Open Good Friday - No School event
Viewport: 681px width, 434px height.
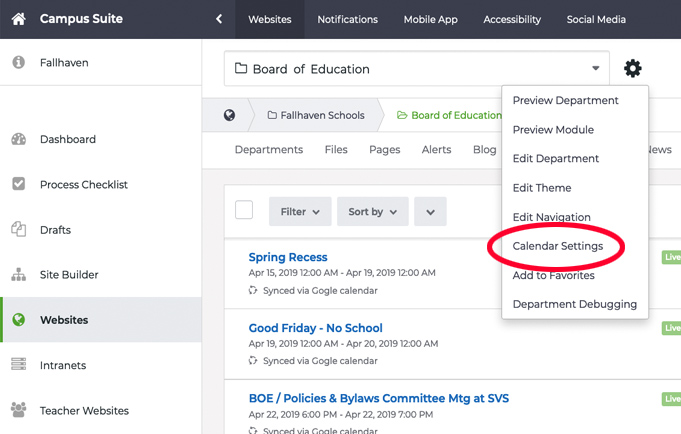[316, 328]
